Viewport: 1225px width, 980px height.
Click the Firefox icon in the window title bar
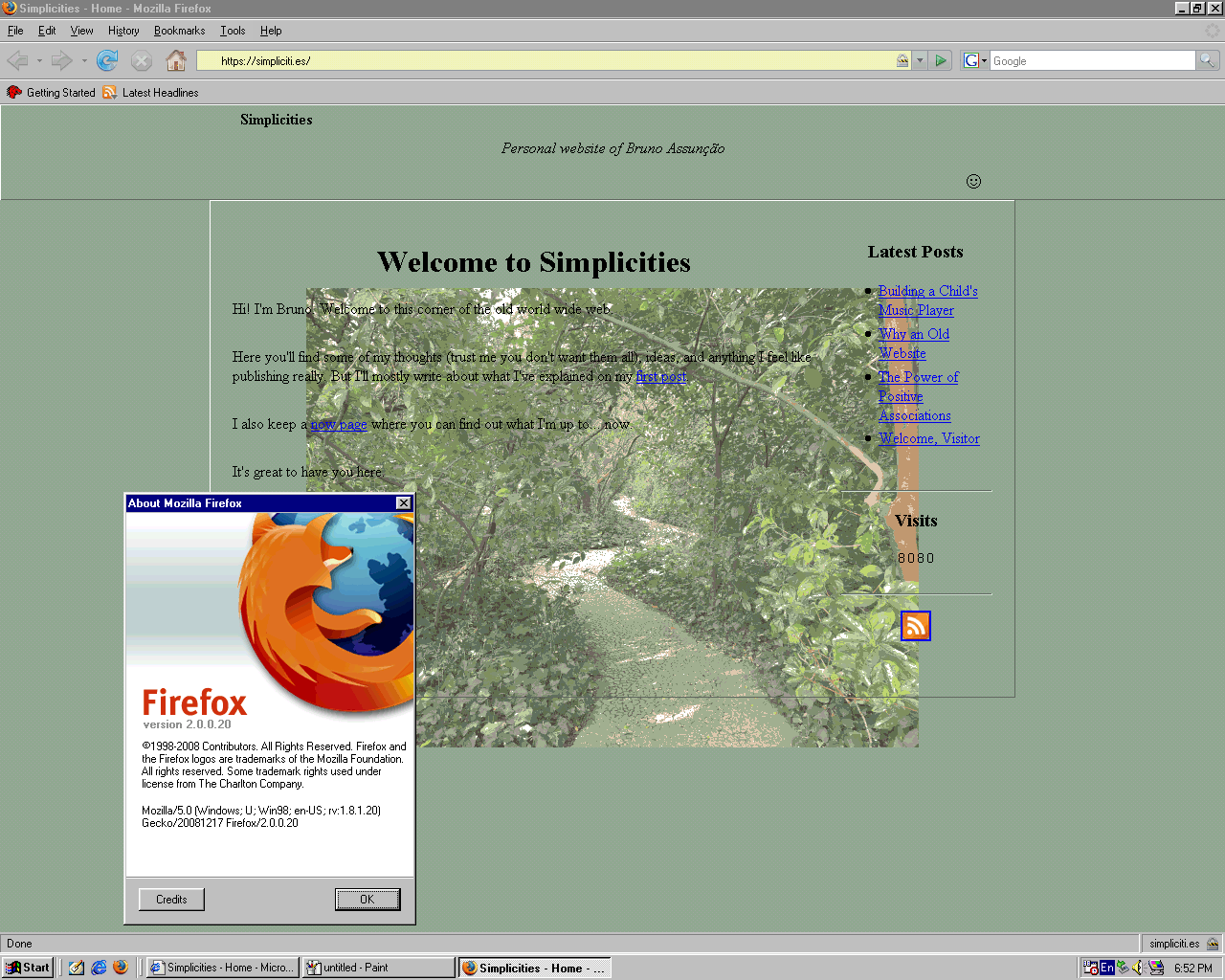[x=10, y=8]
